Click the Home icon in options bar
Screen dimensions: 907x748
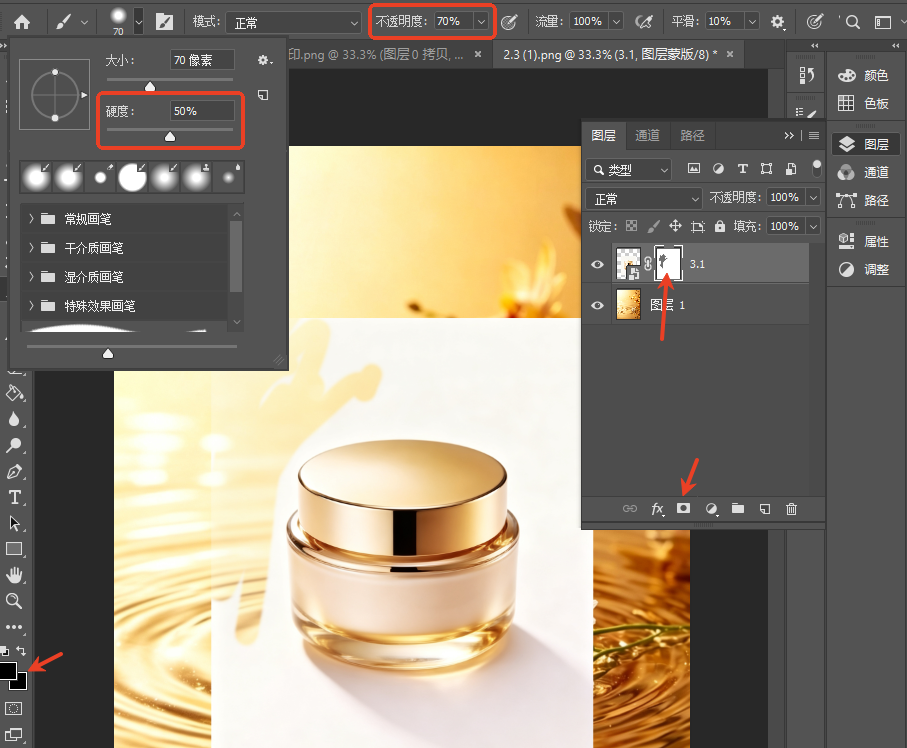click(x=22, y=22)
